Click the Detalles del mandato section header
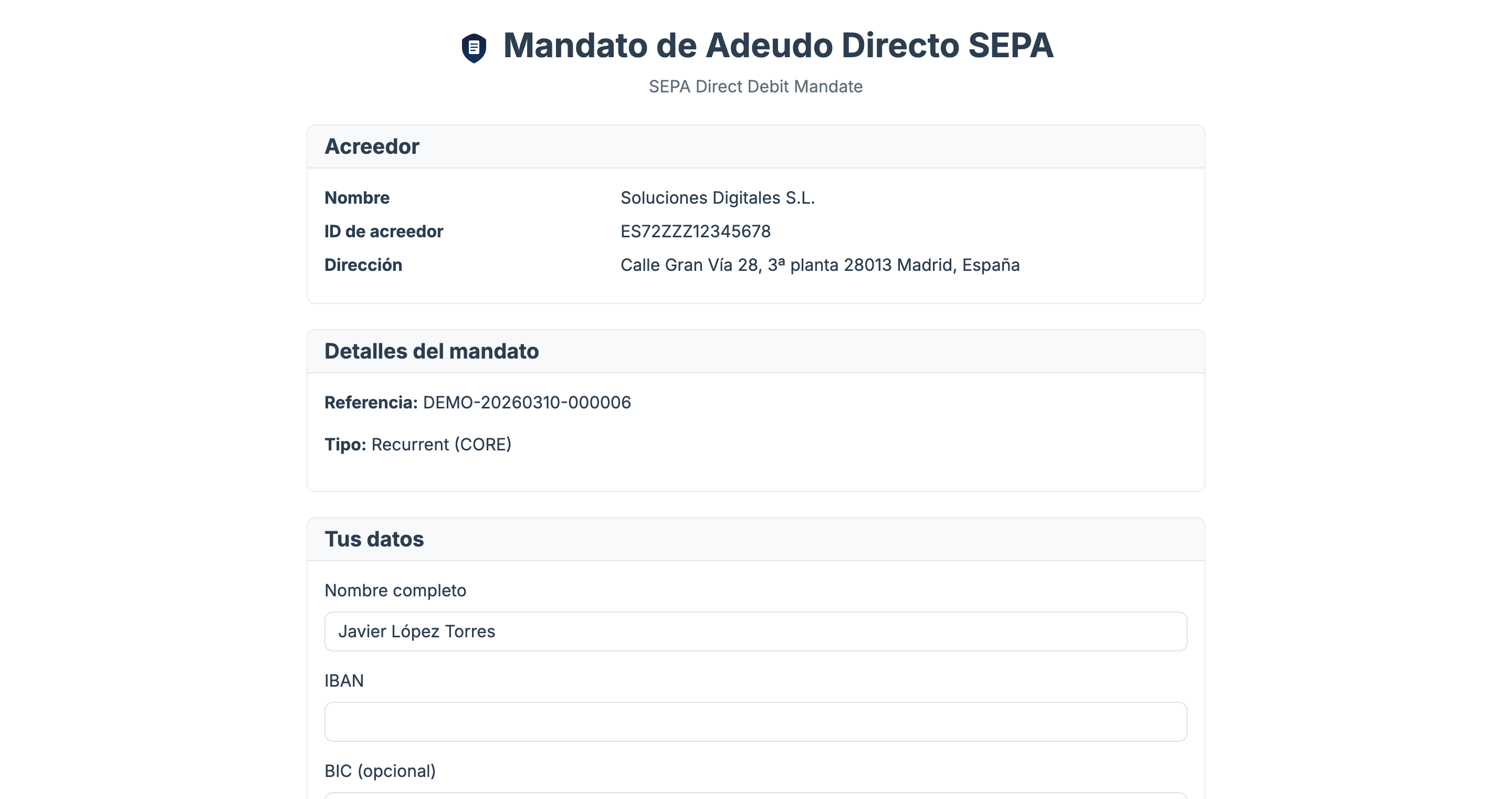This screenshot has height=799, width=1512. 432,351
